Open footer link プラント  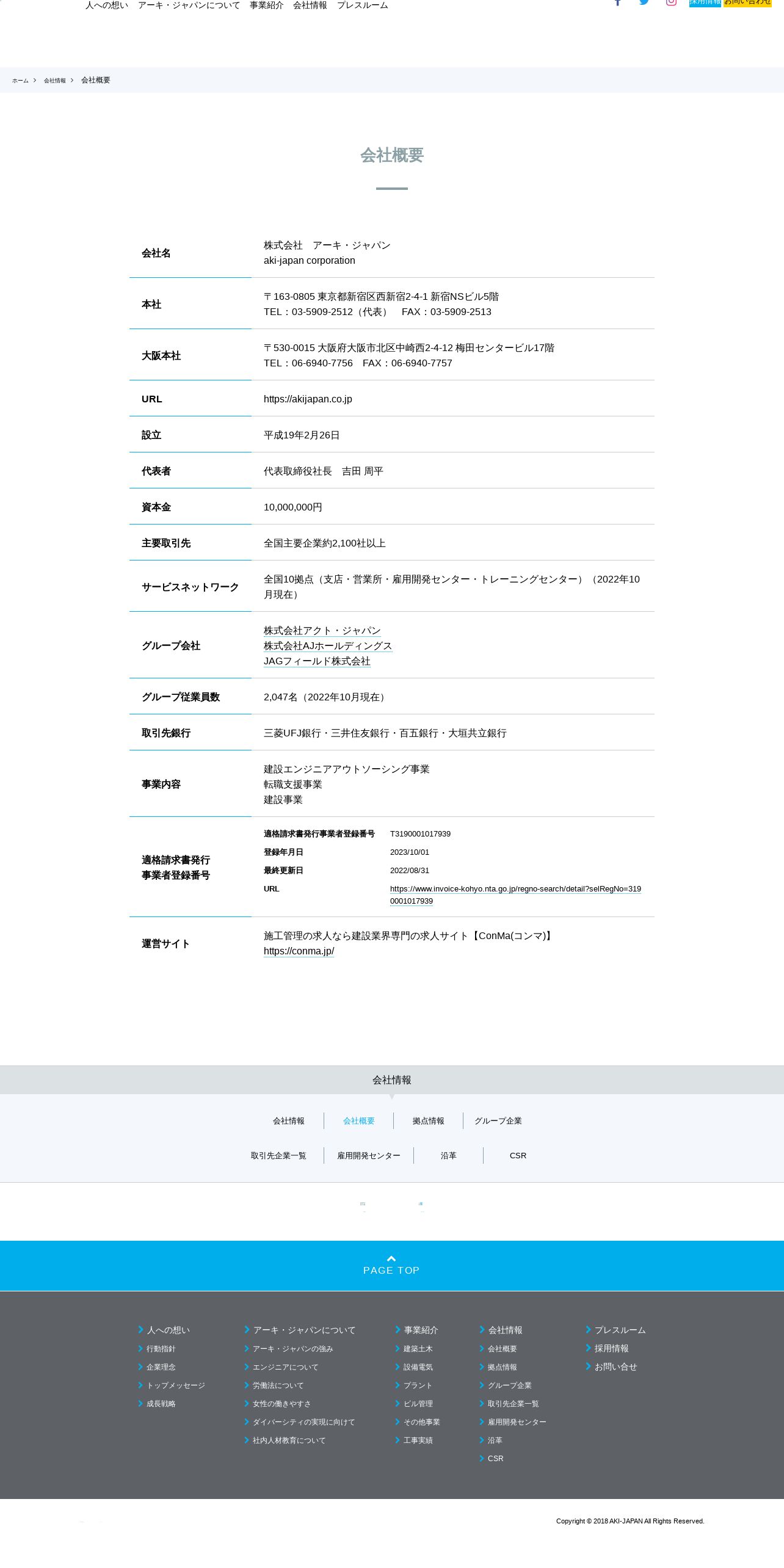(418, 1385)
